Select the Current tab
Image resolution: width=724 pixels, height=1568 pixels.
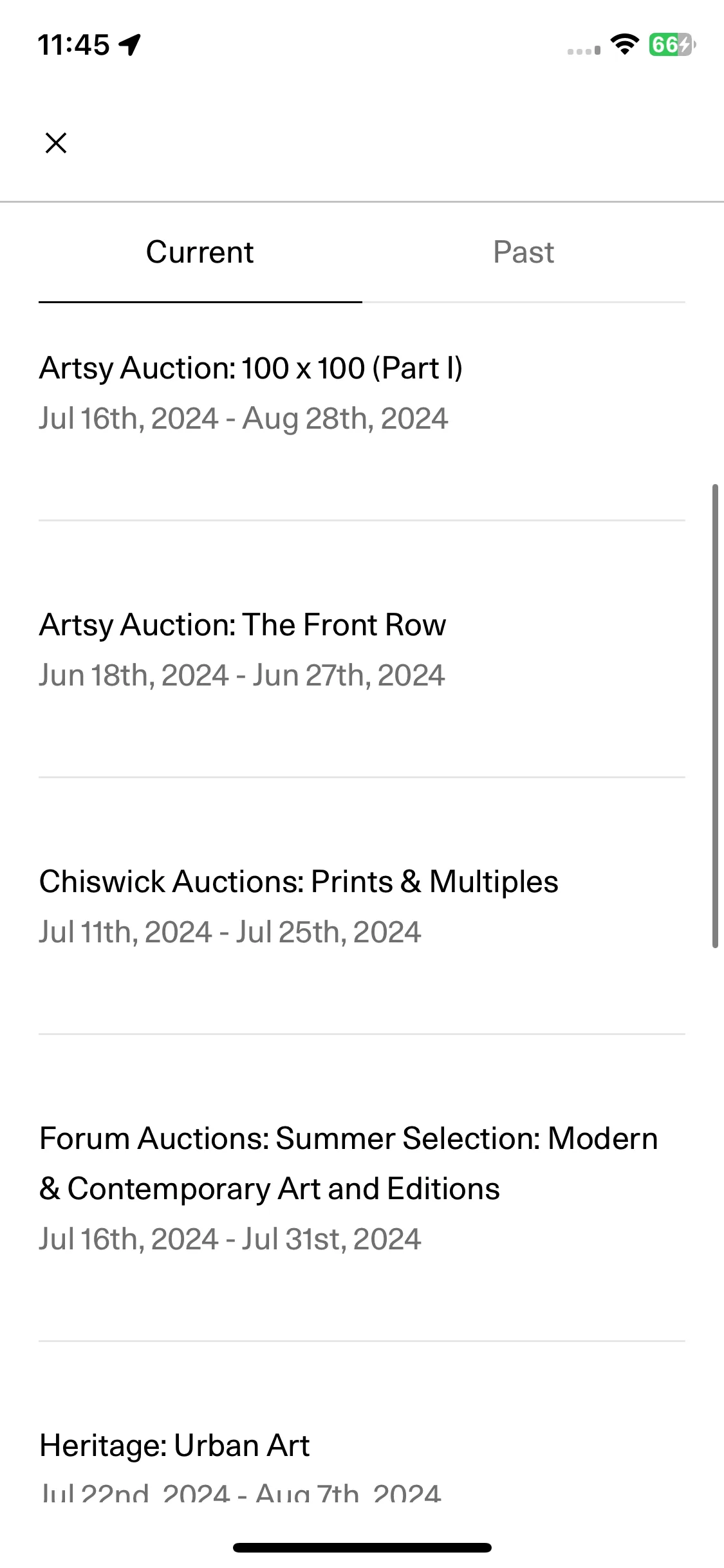pyautogui.click(x=200, y=252)
